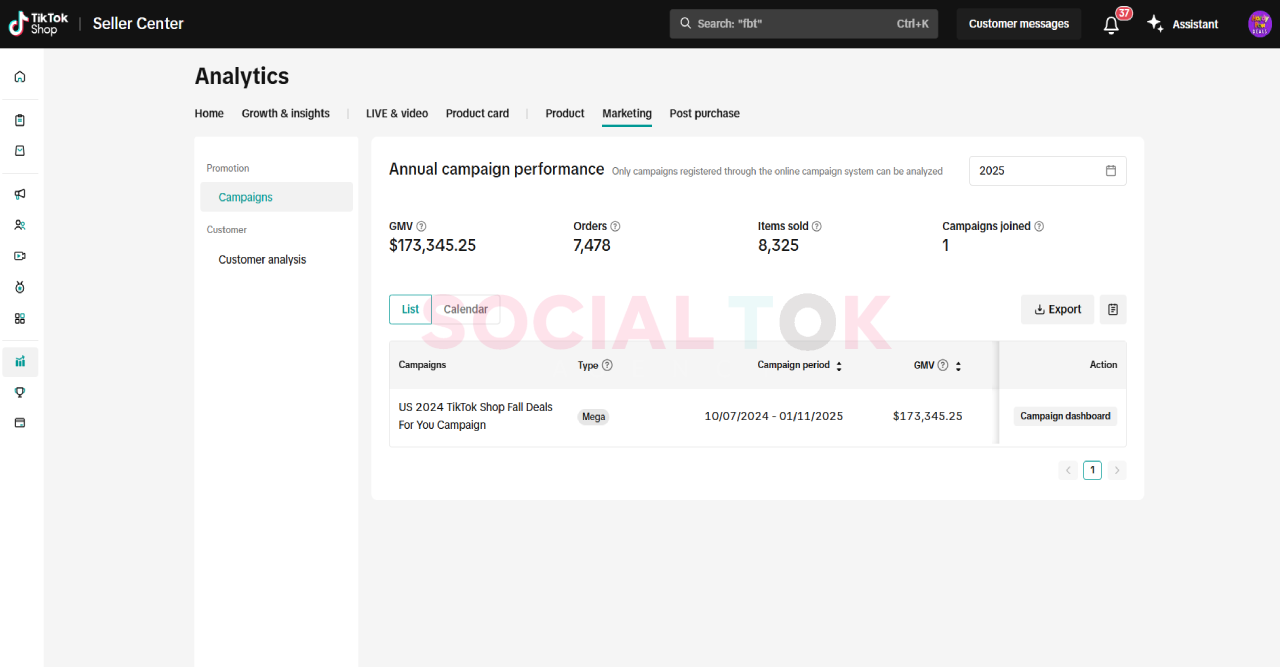The width and height of the screenshot is (1280, 667).
Task: Export the campaign data
Action: [1057, 310]
